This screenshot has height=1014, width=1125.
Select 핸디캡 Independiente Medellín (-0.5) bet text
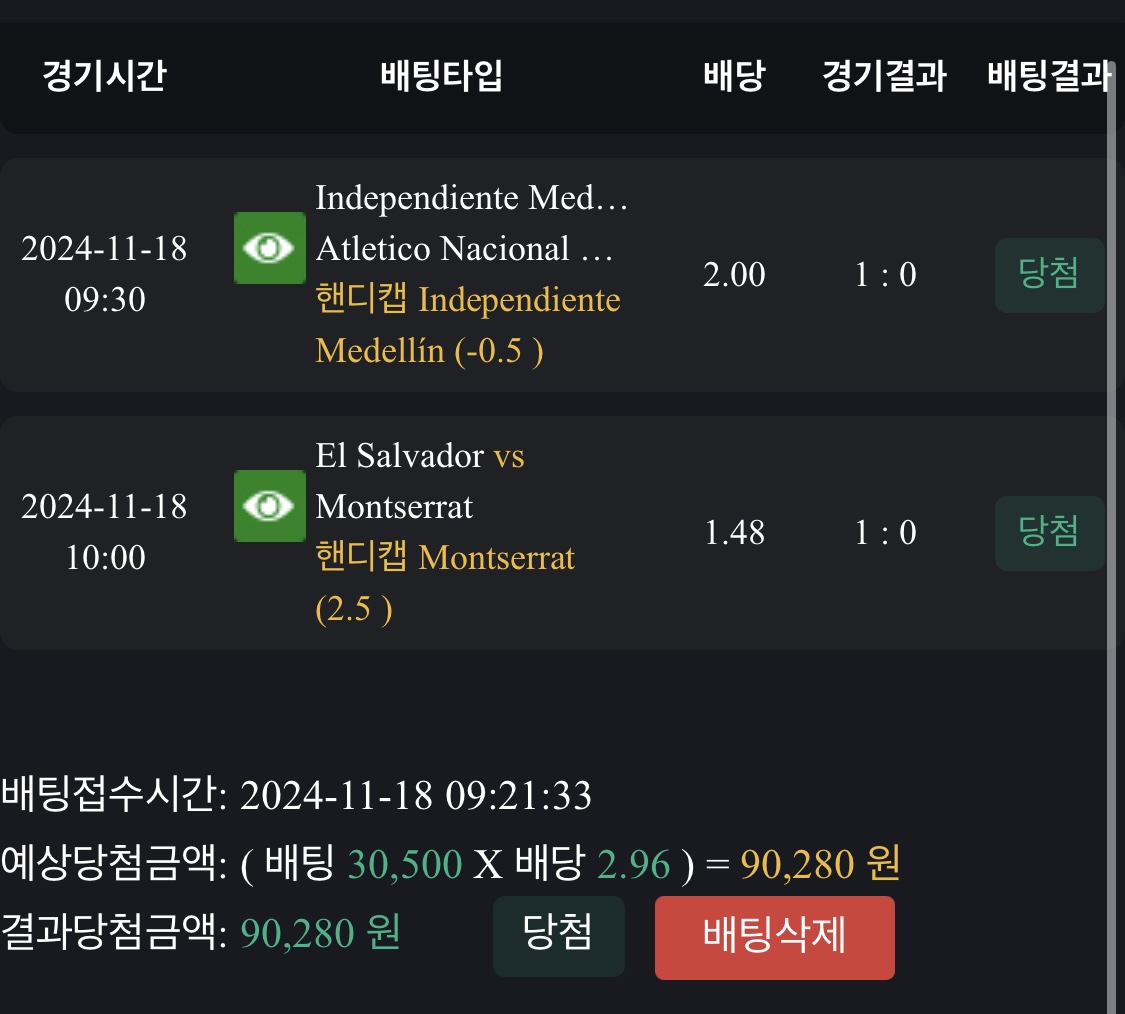(x=467, y=326)
